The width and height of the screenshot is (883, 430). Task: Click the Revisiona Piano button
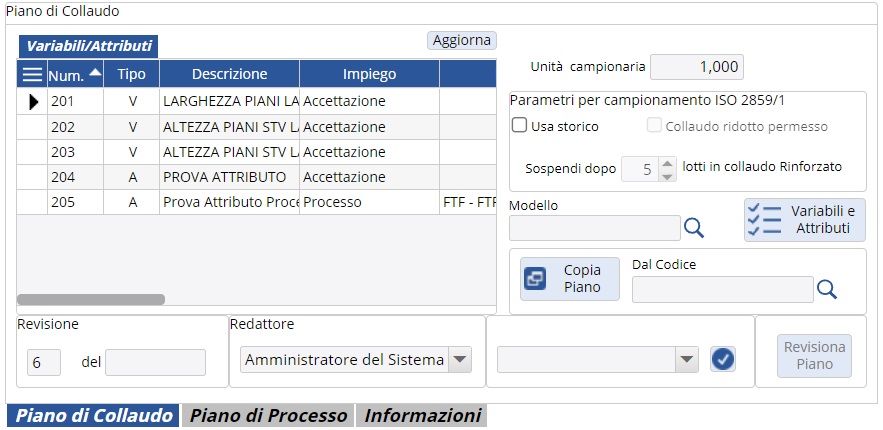point(814,356)
